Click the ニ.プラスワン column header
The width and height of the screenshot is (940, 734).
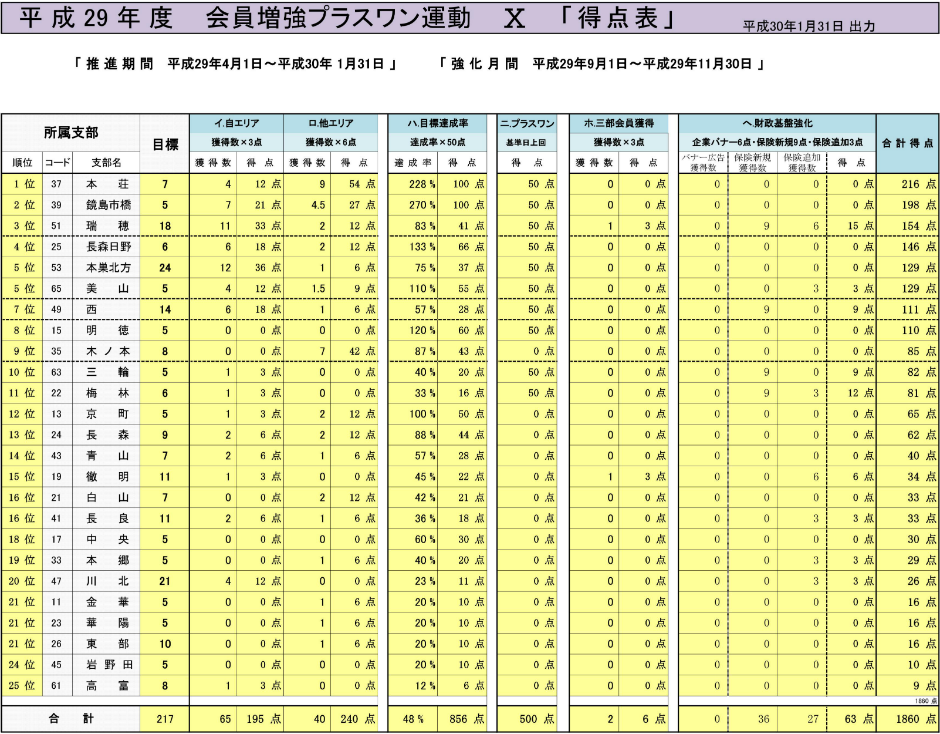[528, 124]
